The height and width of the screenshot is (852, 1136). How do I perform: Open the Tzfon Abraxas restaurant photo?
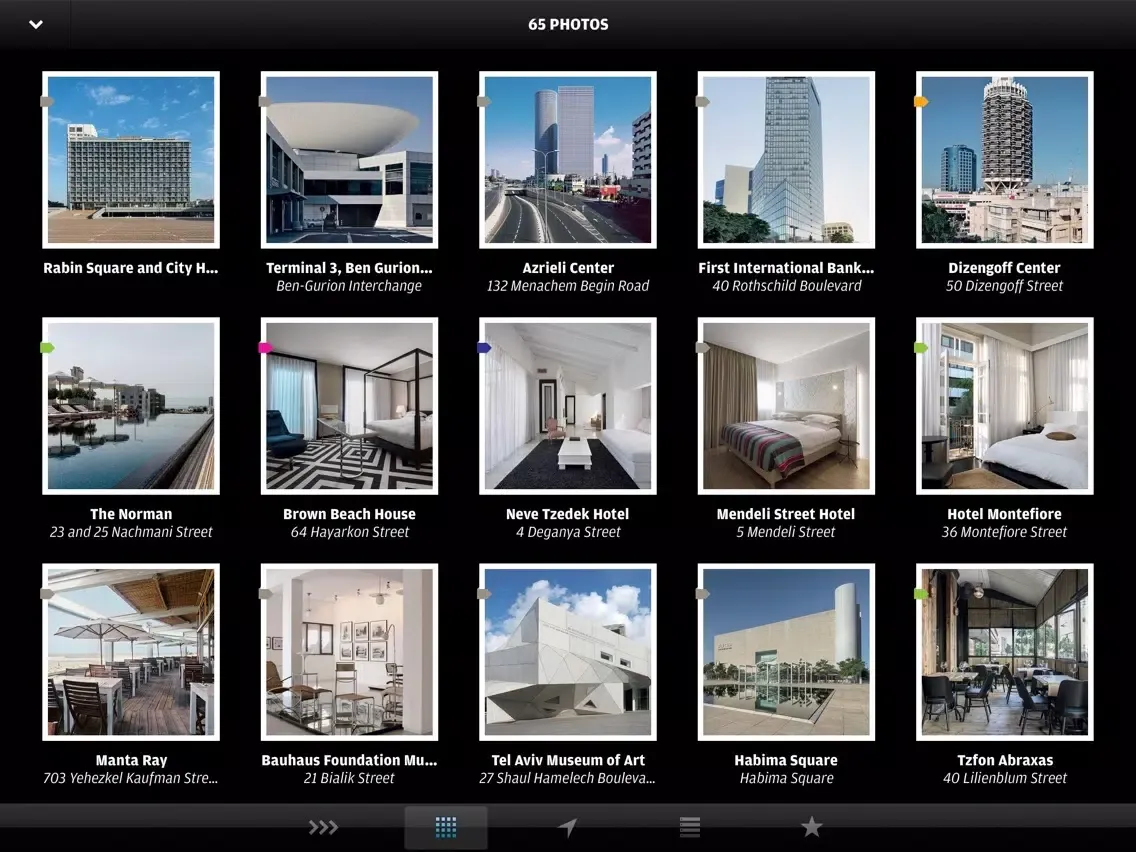(1005, 652)
